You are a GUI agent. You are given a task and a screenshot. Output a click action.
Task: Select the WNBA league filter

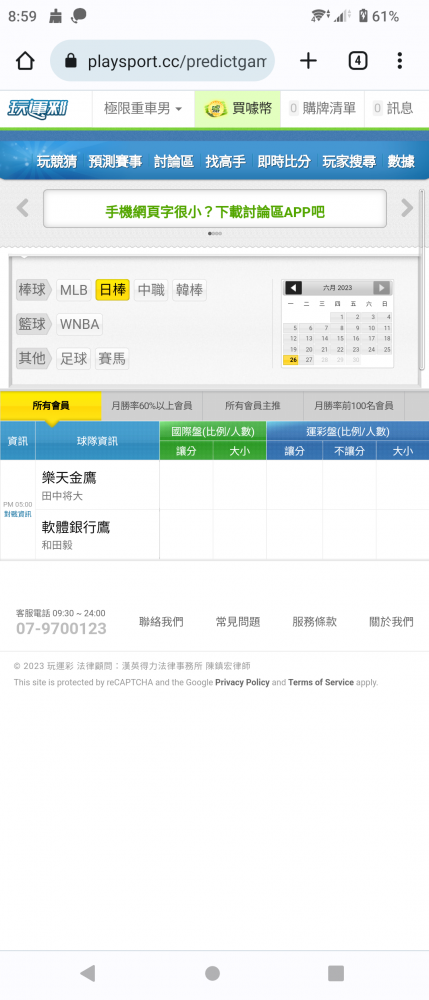pyautogui.click(x=80, y=325)
